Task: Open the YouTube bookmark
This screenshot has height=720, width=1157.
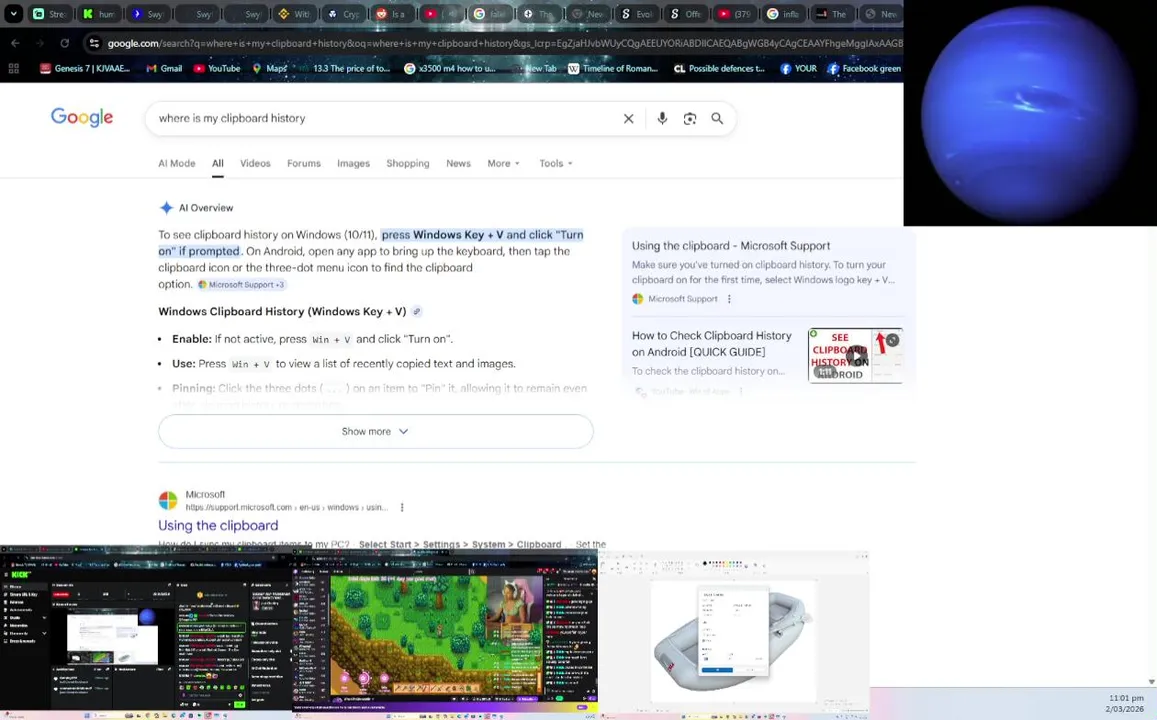Action: 217,69
